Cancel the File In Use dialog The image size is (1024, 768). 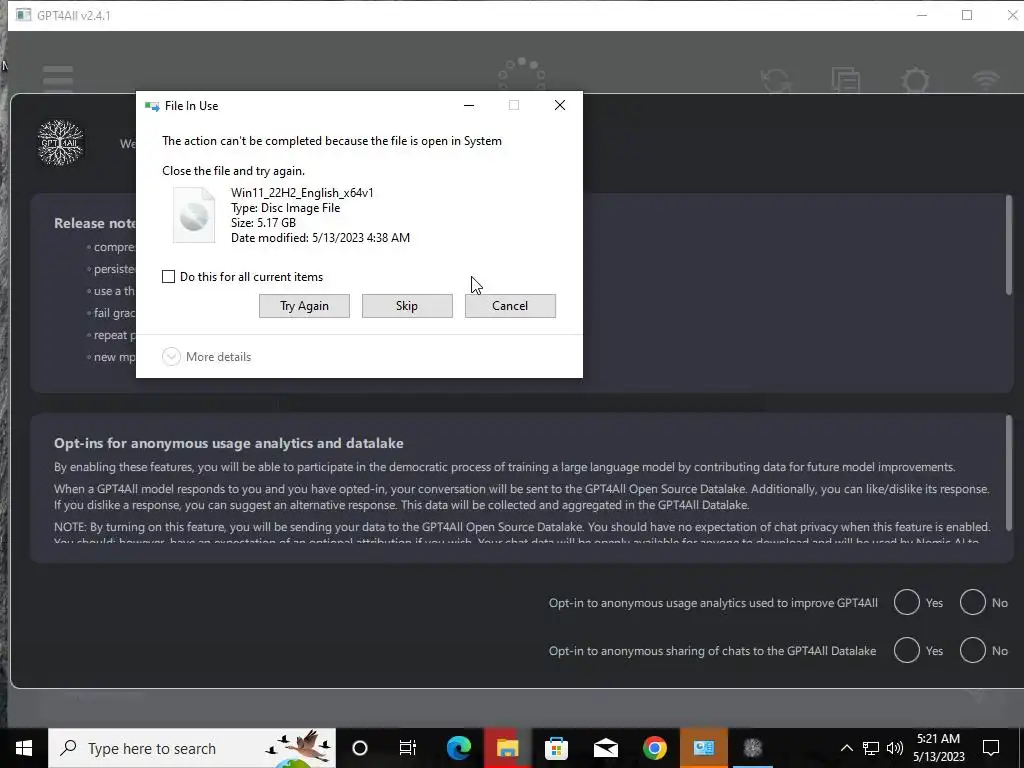(x=510, y=306)
